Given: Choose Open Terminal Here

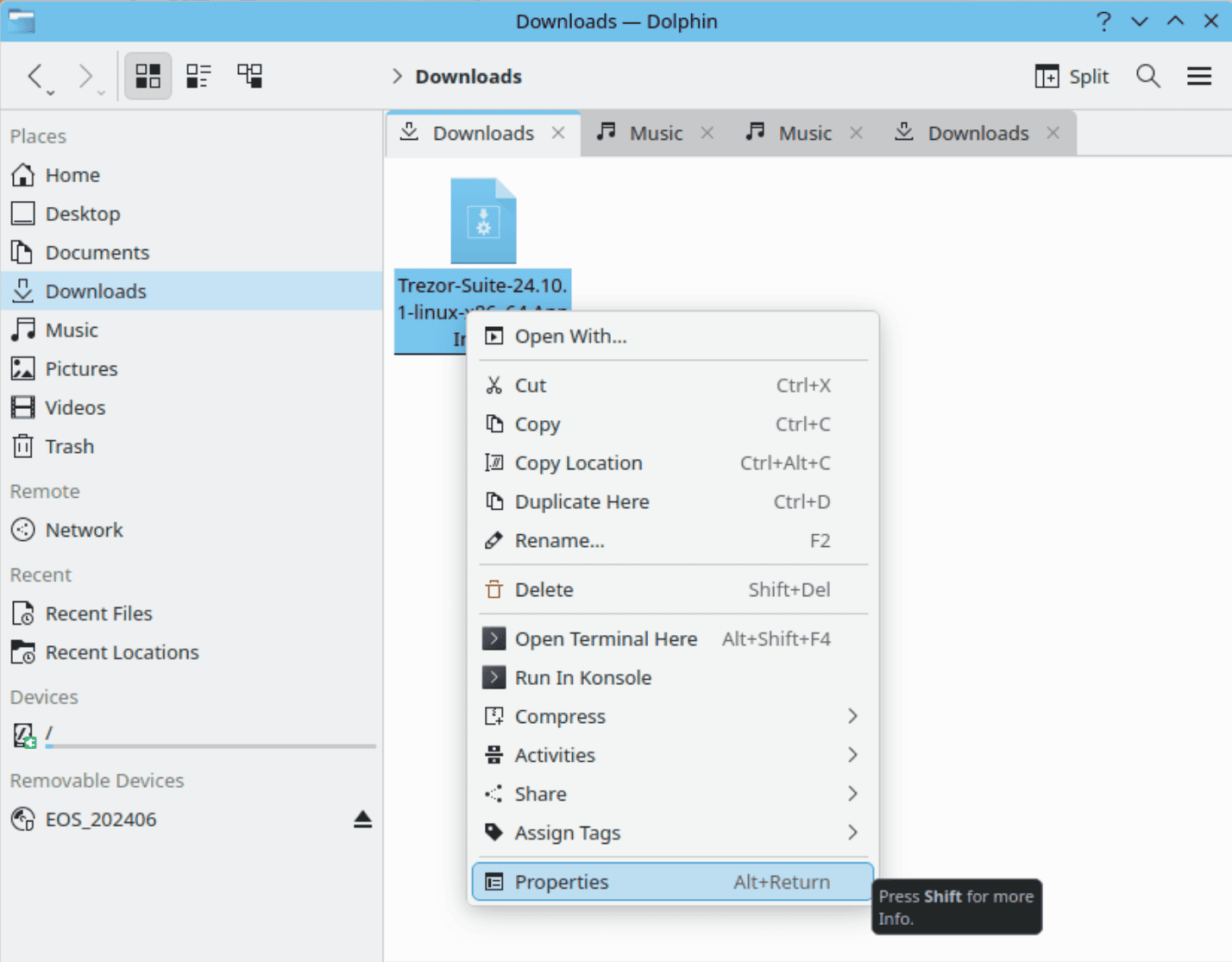Looking at the screenshot, I should (672, 639).
